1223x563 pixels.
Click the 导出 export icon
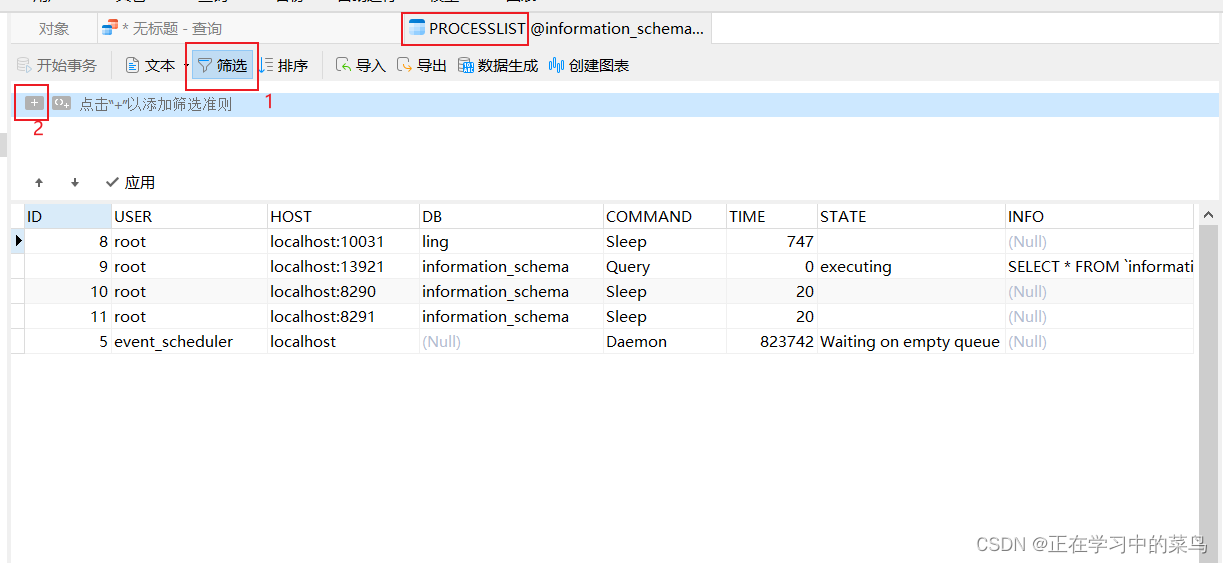pos(405,66)
